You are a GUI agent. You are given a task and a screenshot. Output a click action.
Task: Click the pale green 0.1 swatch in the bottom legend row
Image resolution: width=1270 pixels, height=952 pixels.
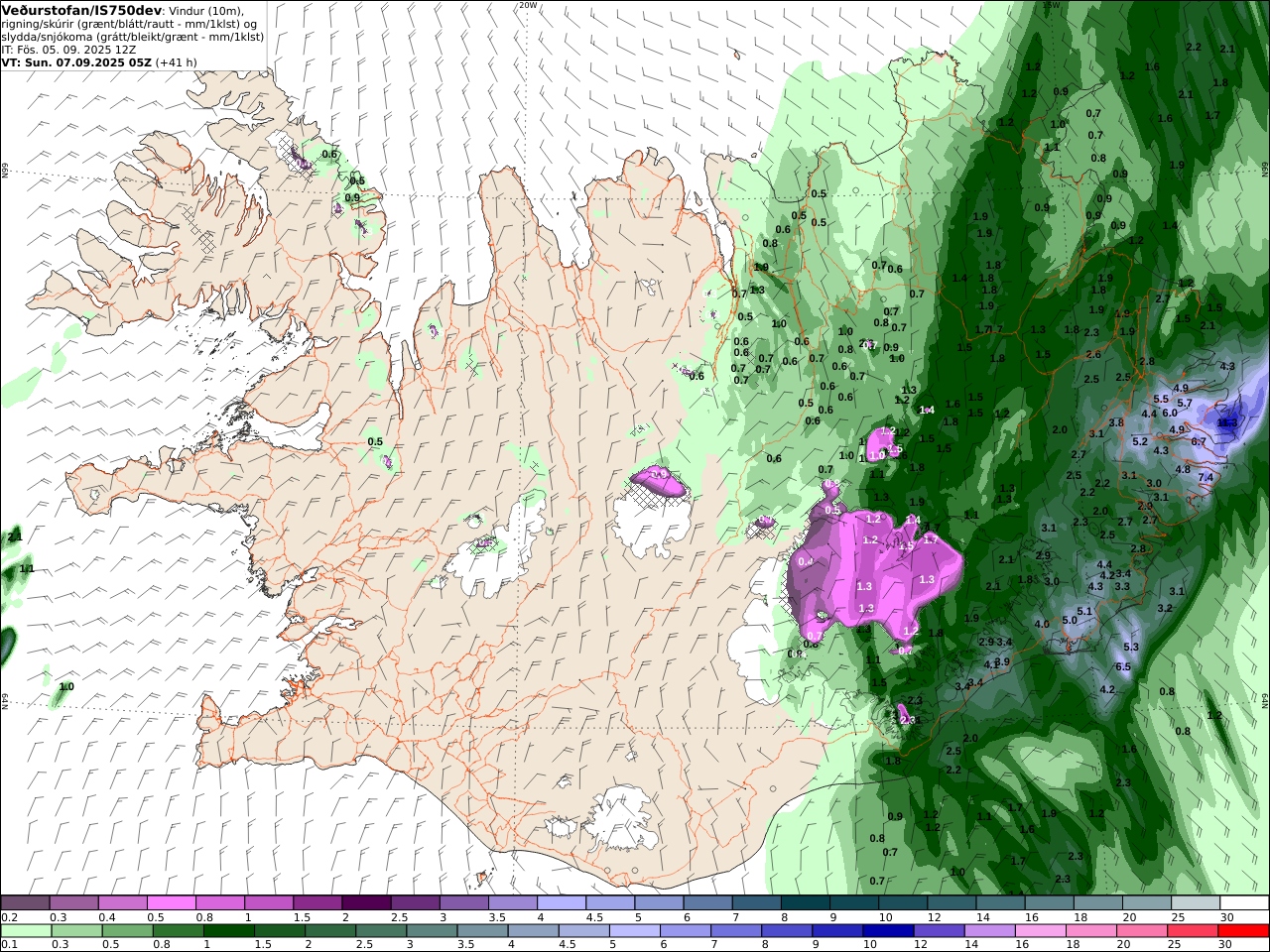[x=25, y=931]
